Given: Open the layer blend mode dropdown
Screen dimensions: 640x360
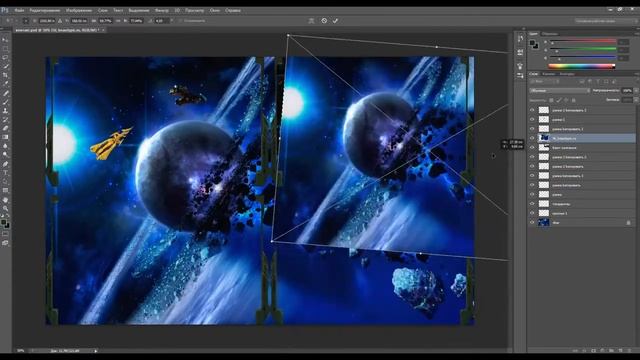Looking at the screenshot, I should (560, 91).
